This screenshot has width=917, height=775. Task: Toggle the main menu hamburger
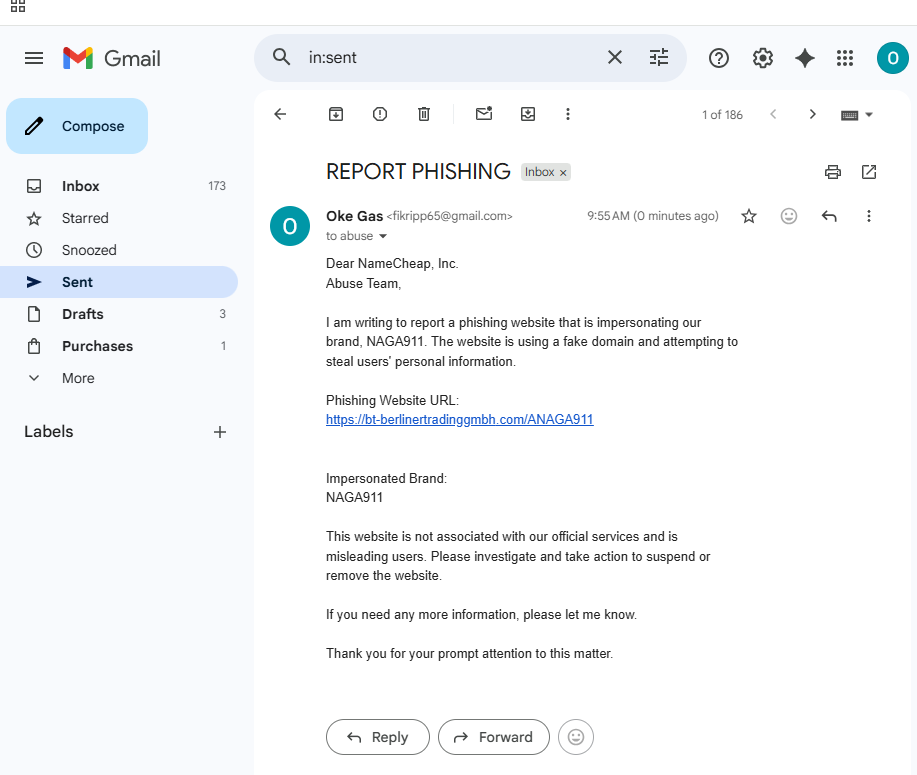click(x=34, y=58)
